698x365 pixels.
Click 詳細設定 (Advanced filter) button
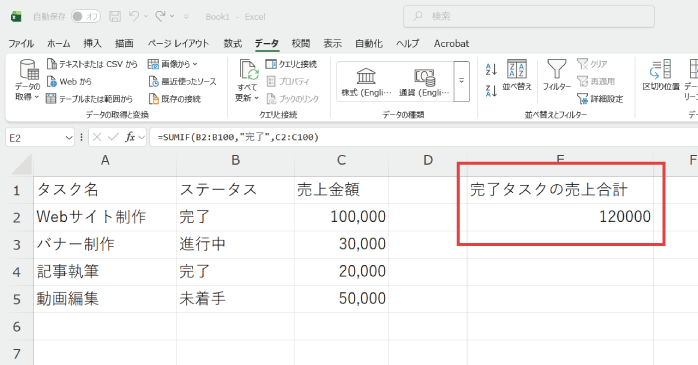coord(600,98)
